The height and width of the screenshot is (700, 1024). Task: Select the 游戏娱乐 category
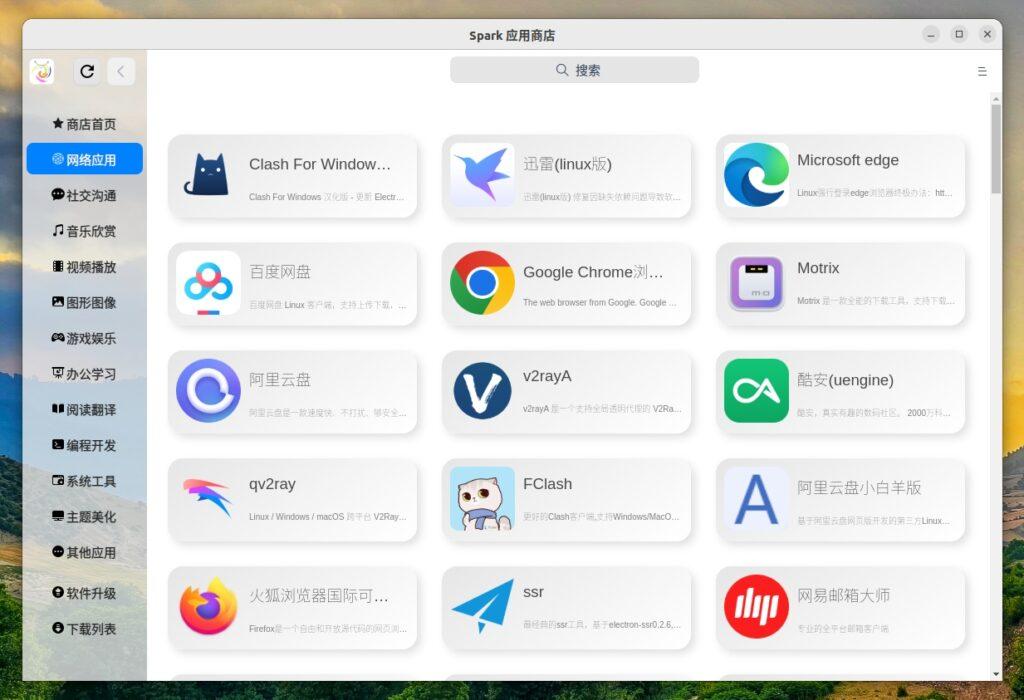[x=84, y=338]
